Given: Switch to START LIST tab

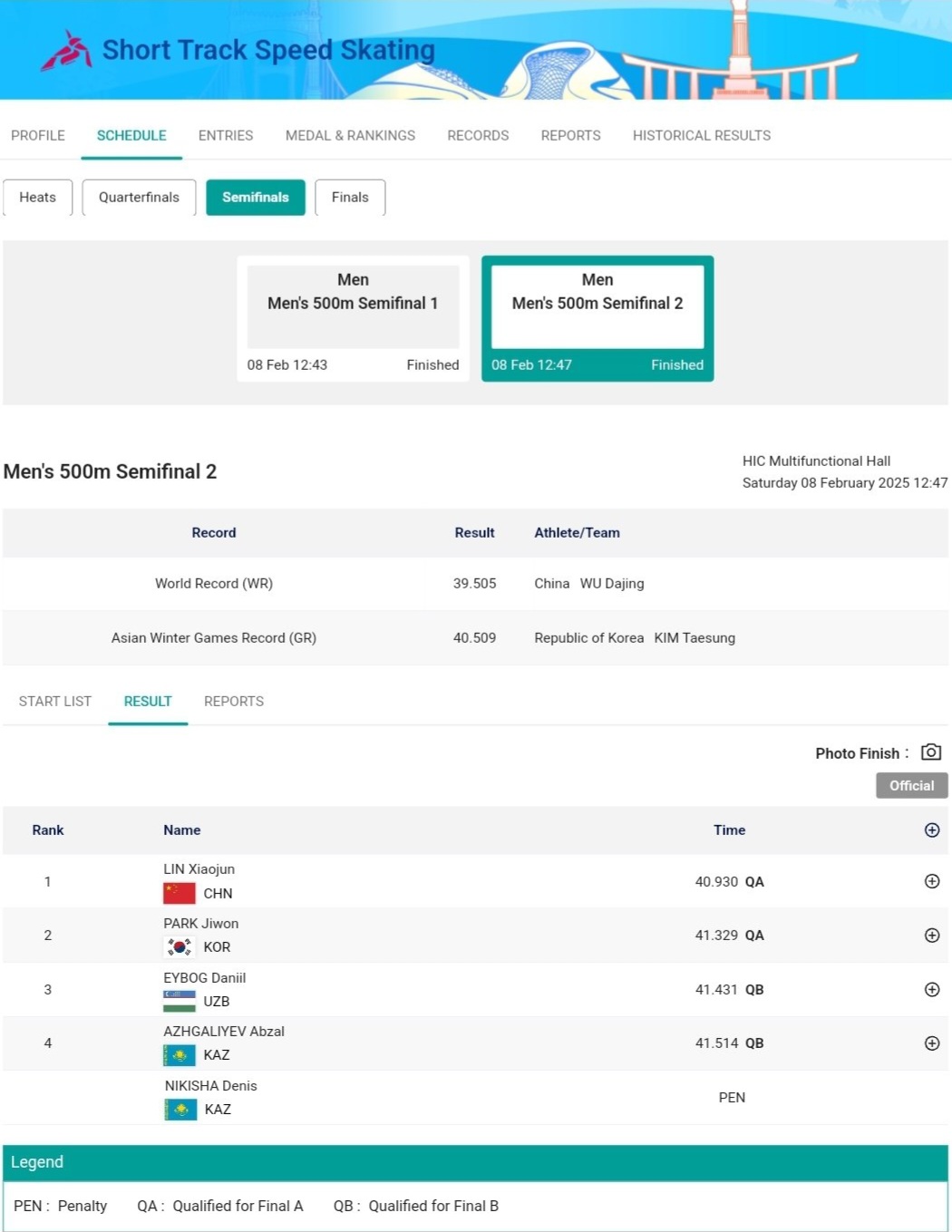Looking at the screenshot, I should pyautogui.click(x=54, y=701).
